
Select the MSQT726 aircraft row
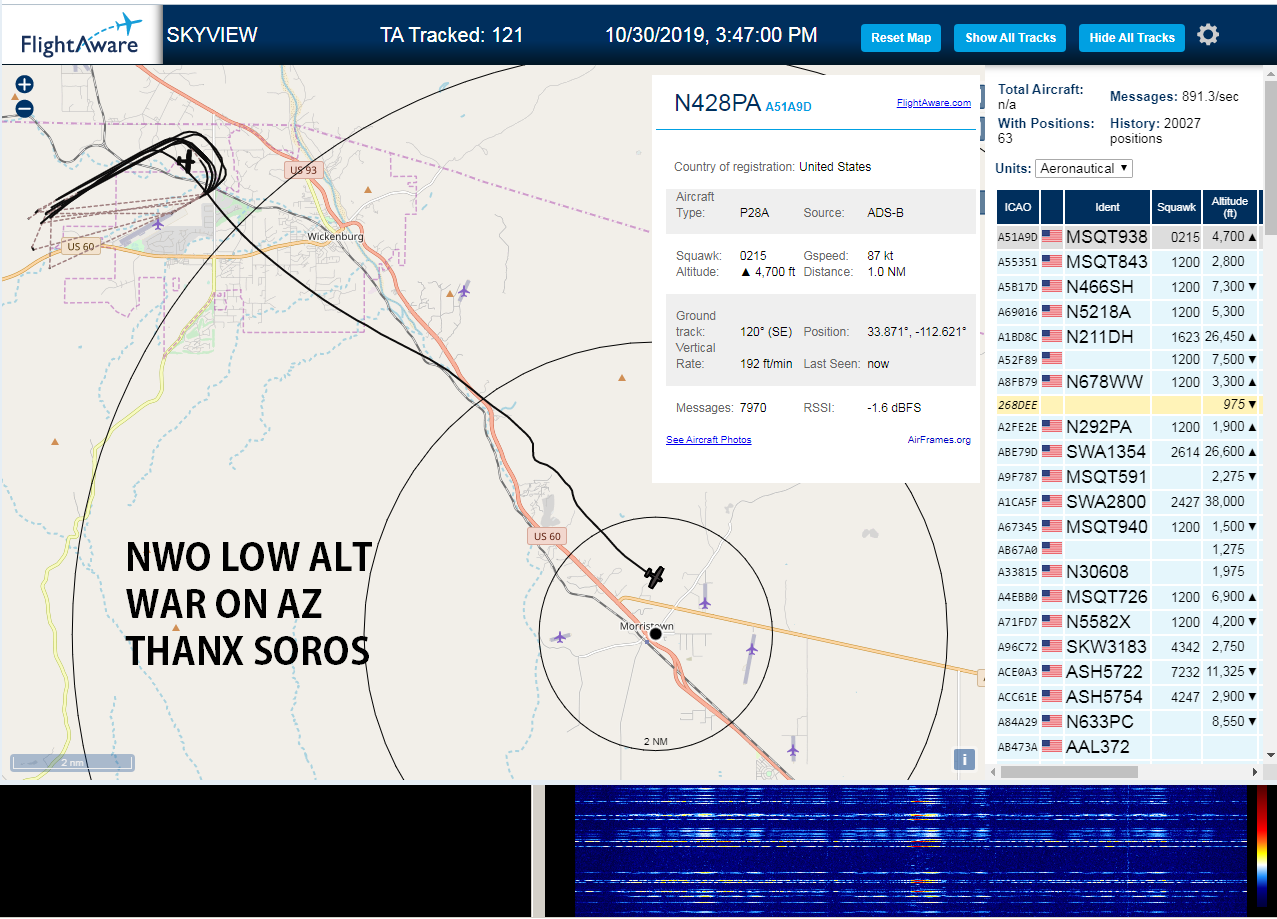1128,597
